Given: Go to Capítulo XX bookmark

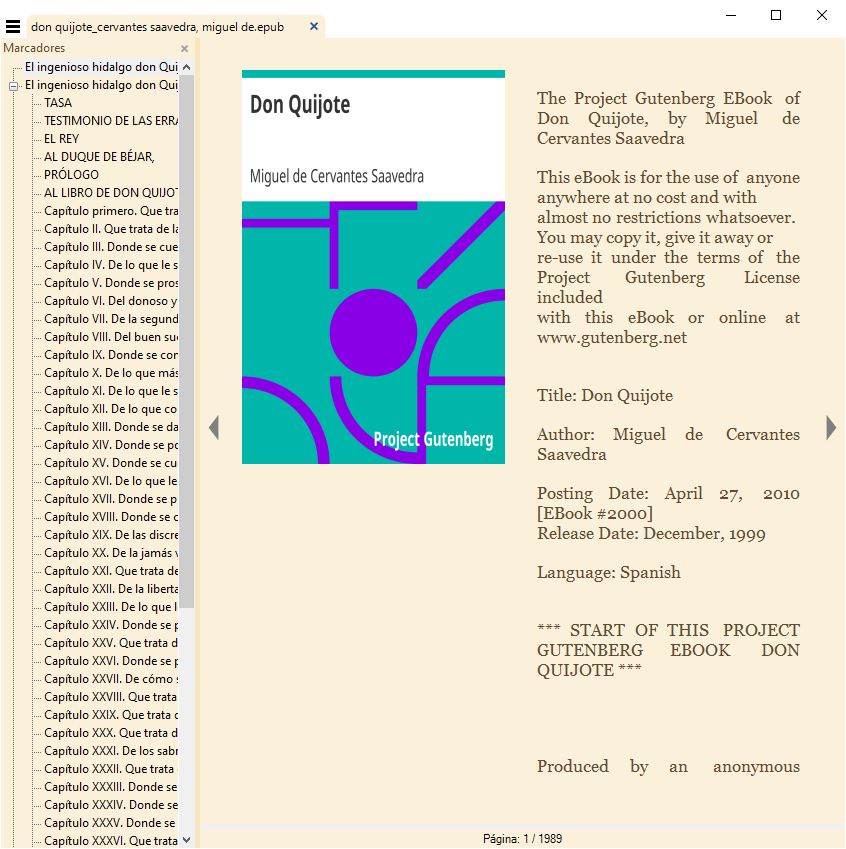Looking at the screenshot, I should pyautogui.click(x=110, y=553).
